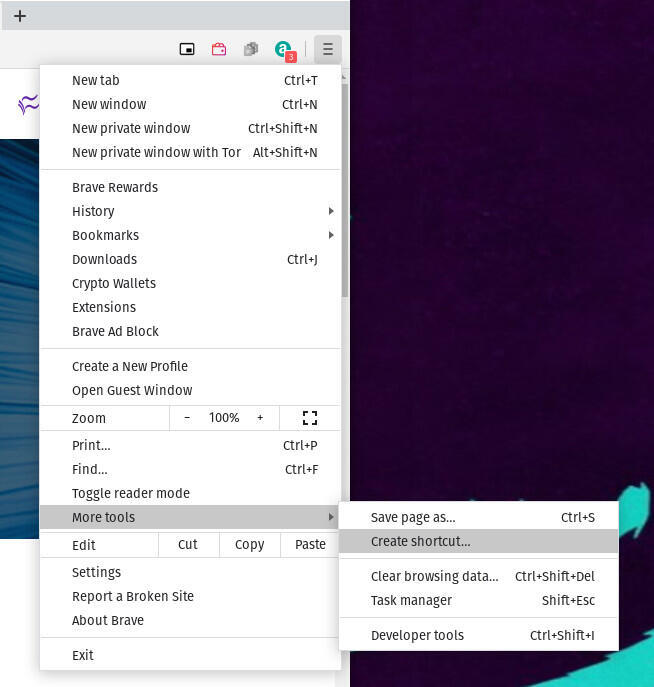Select Create a New Profile

[x=190, y=366]
